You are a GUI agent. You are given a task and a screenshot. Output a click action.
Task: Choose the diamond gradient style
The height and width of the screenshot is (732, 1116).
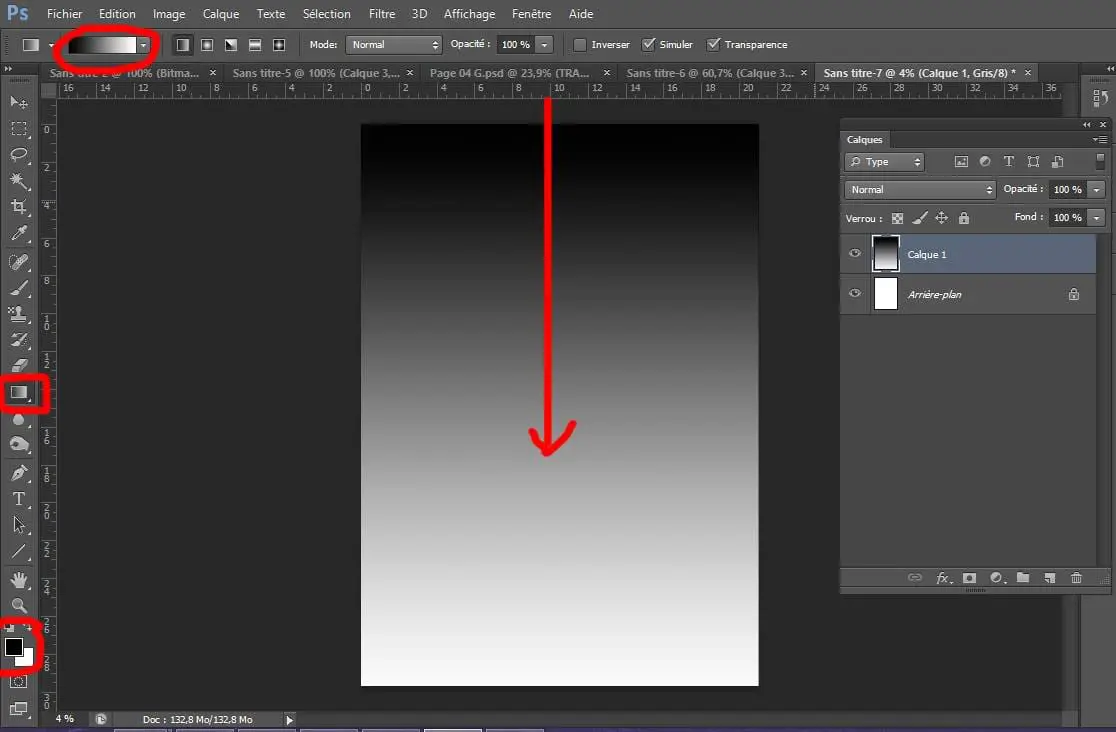[x=279, y=45]
